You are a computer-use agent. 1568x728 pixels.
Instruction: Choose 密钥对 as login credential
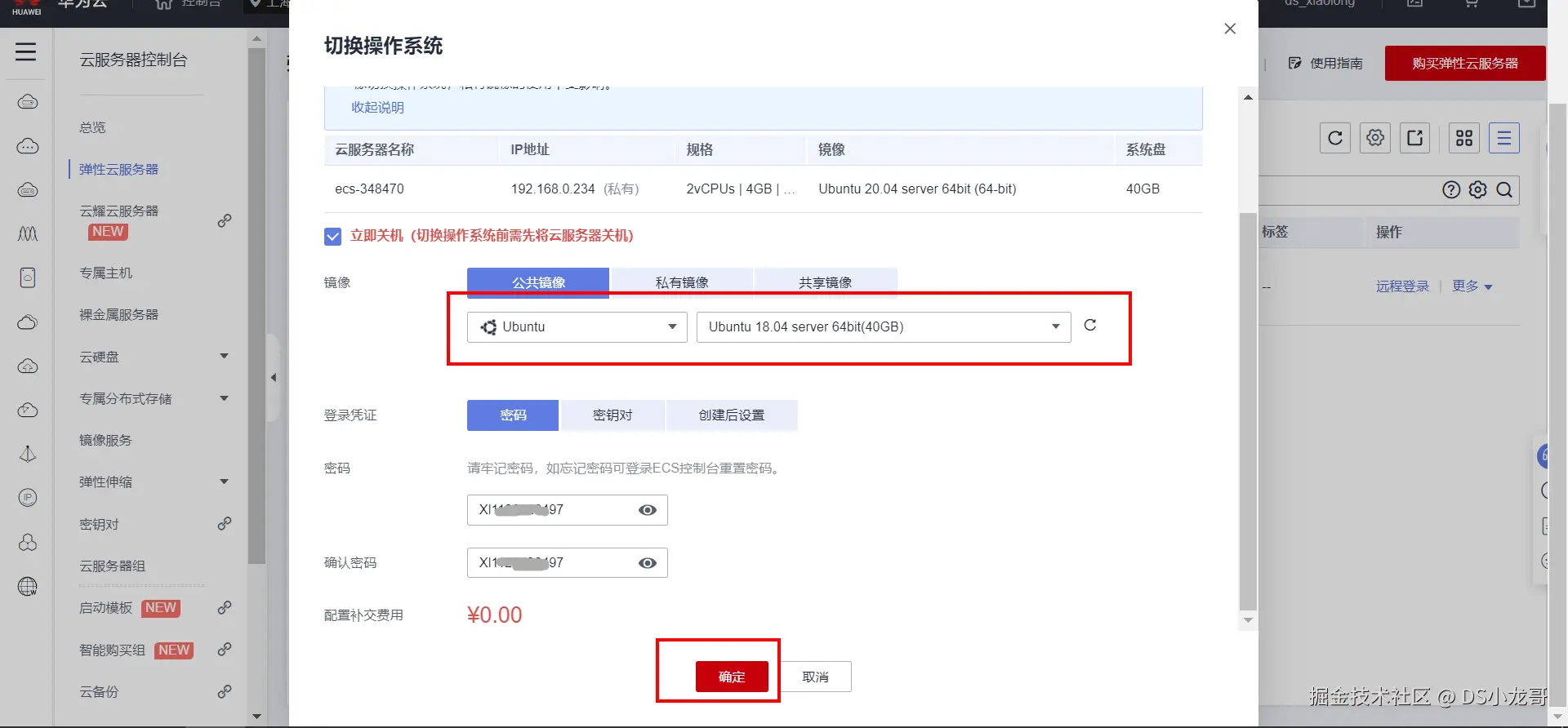pyautogui.click(x=612, y=415)
